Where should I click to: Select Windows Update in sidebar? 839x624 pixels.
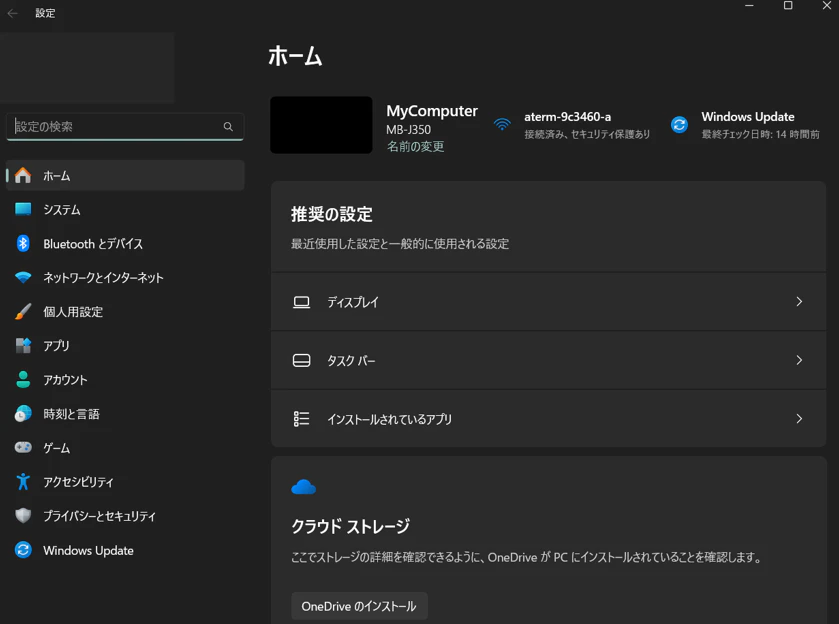point(125,550)
